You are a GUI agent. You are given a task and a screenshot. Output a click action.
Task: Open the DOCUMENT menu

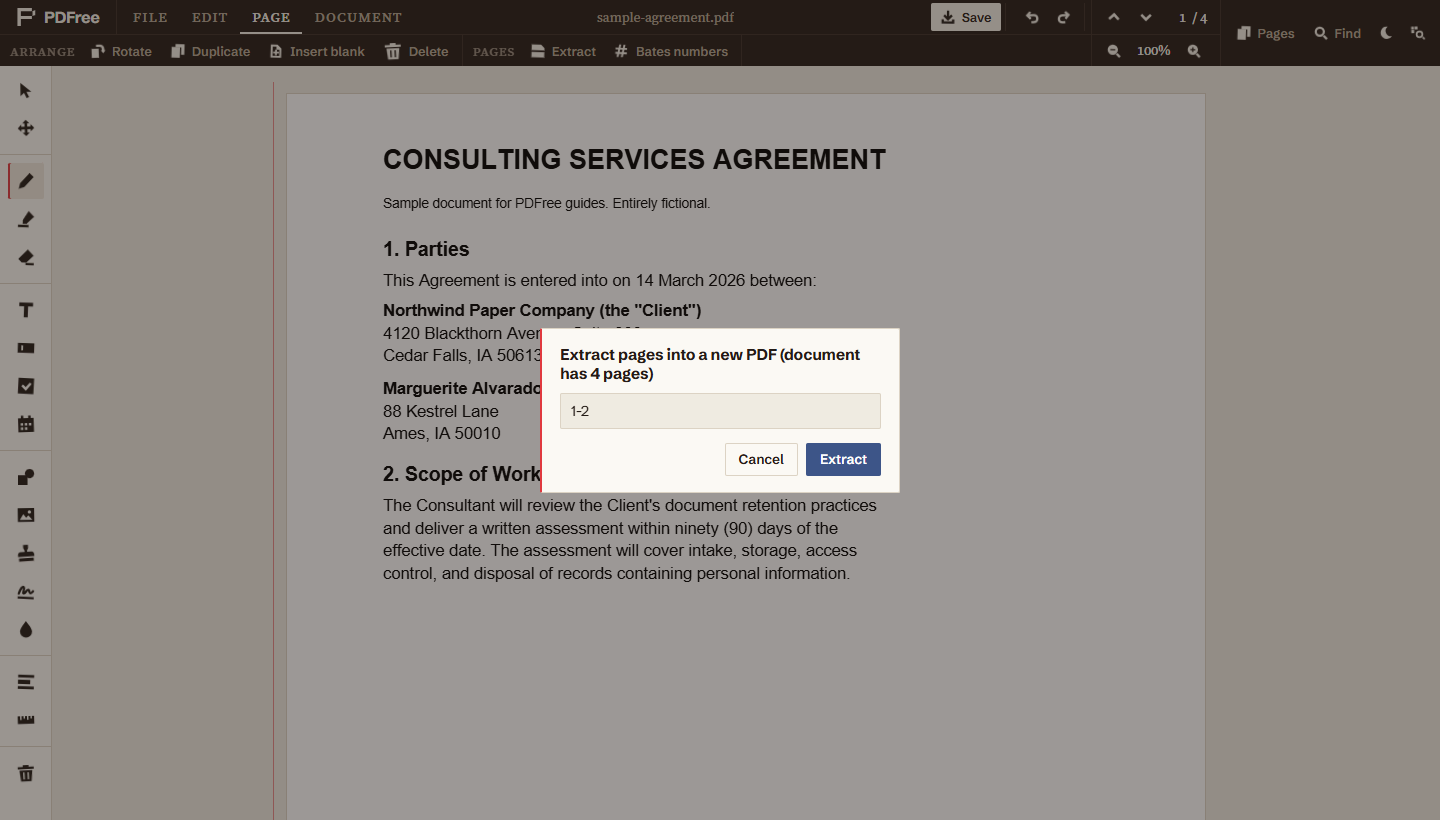358,17
